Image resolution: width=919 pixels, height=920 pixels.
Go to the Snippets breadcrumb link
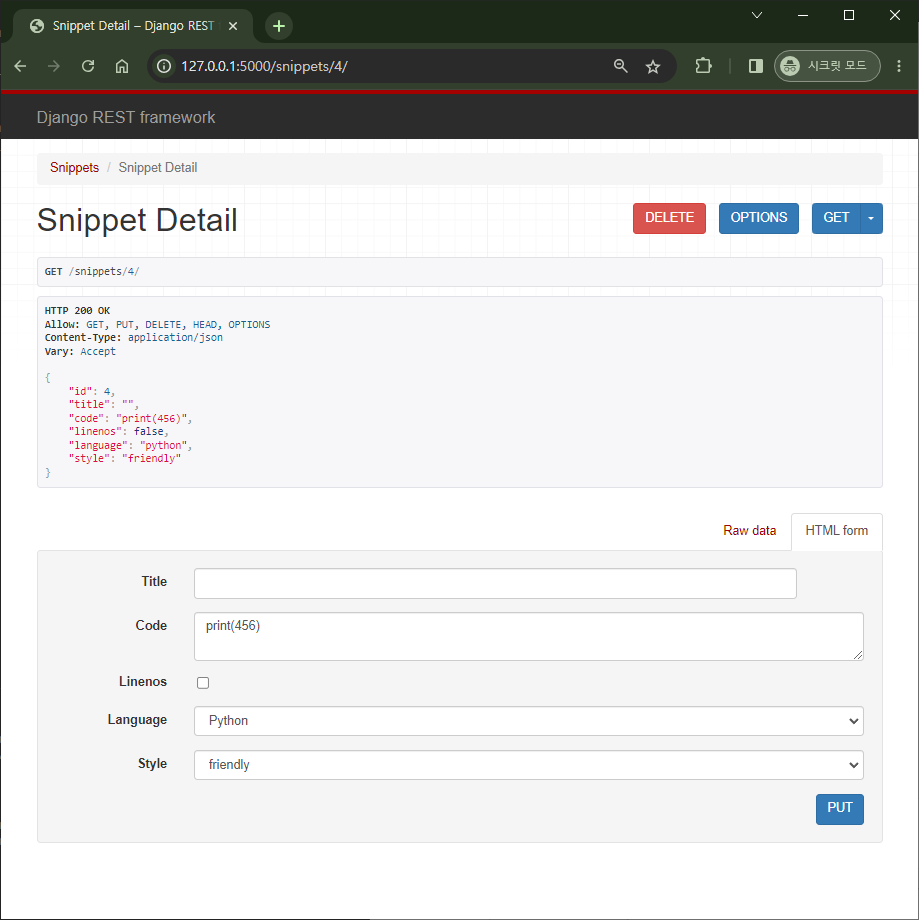75,168
